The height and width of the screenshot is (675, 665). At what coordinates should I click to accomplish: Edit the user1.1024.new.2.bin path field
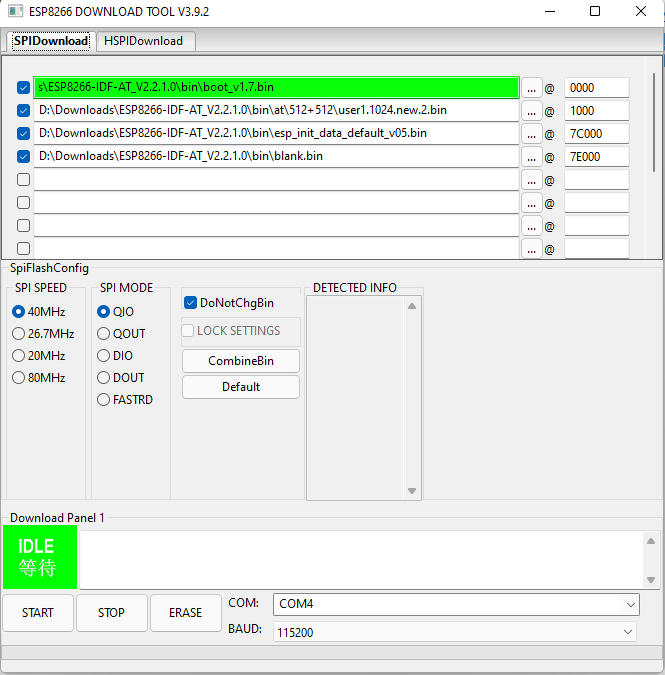pos(276,111)
